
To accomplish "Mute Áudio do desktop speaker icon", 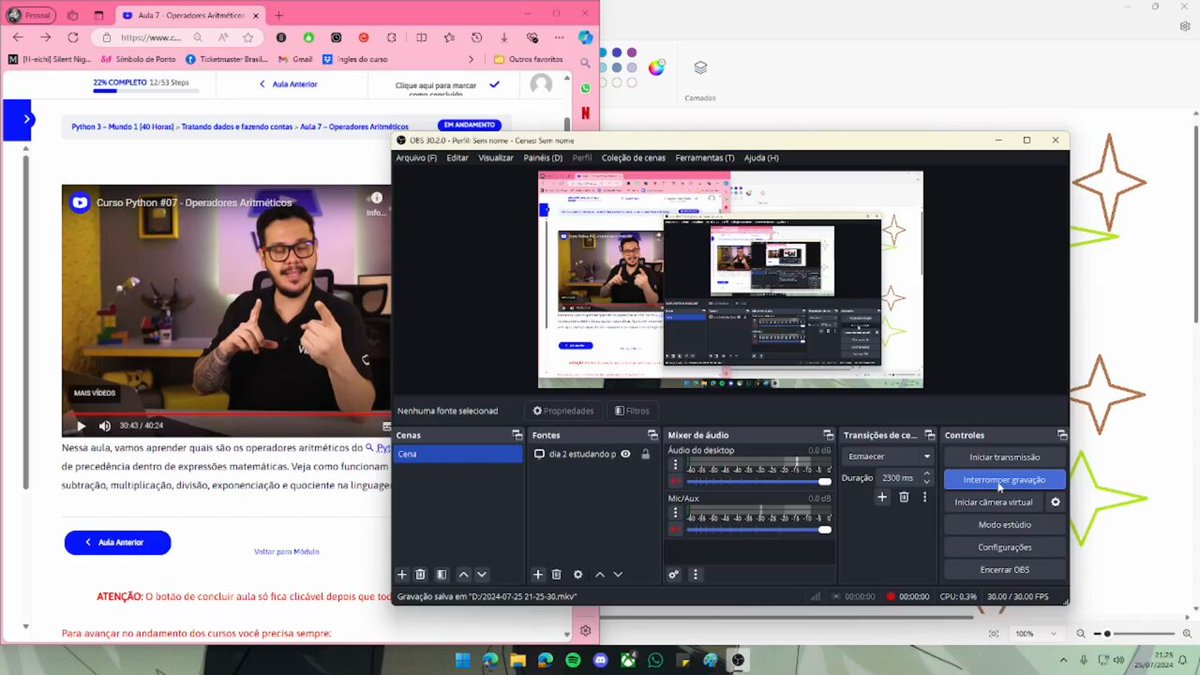I will (675, 481).
